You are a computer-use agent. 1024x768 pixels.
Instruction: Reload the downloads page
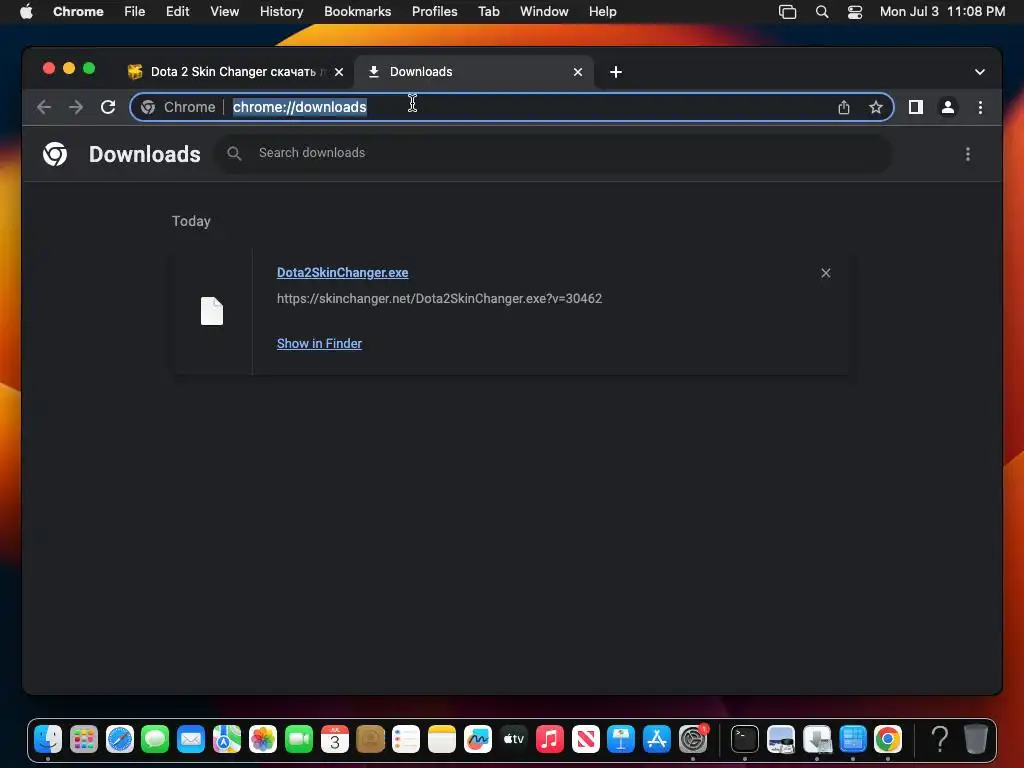pyautogui.click(x=108, y=107)
